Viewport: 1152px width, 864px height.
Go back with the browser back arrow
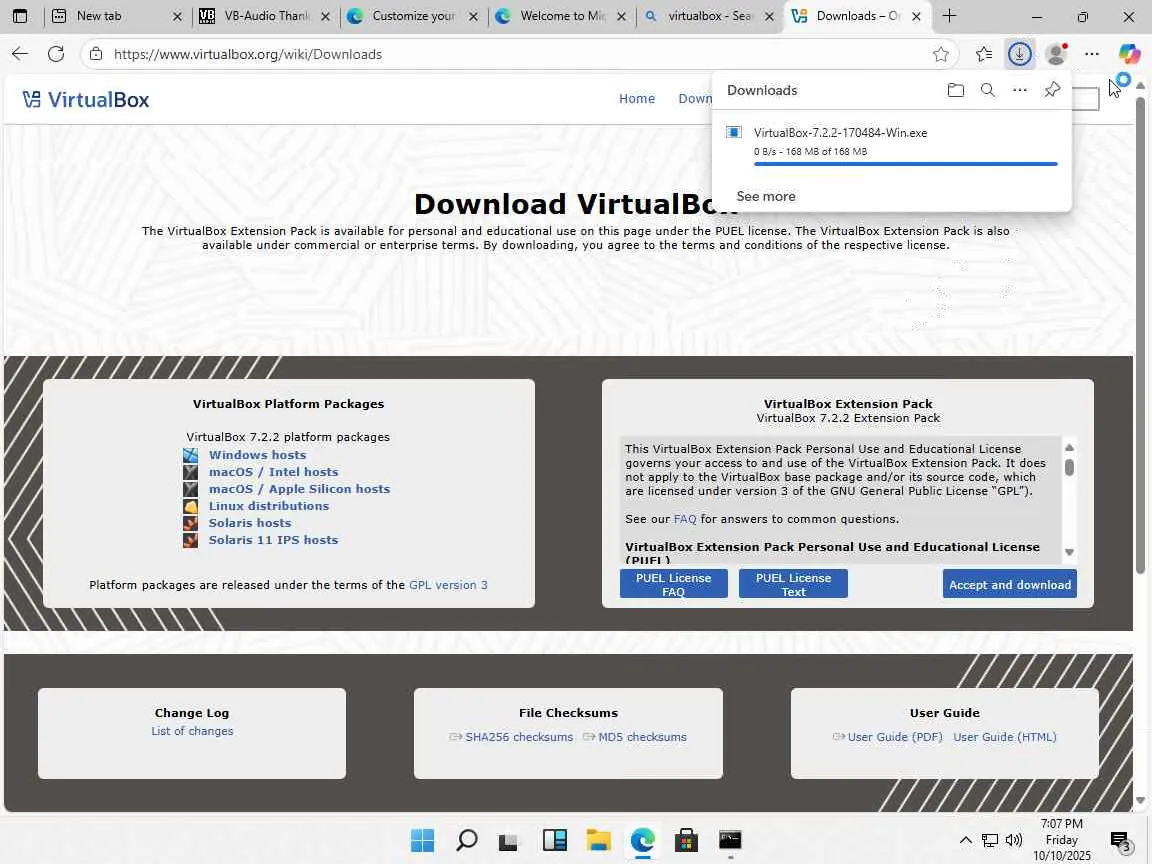[x=20, y=54]
